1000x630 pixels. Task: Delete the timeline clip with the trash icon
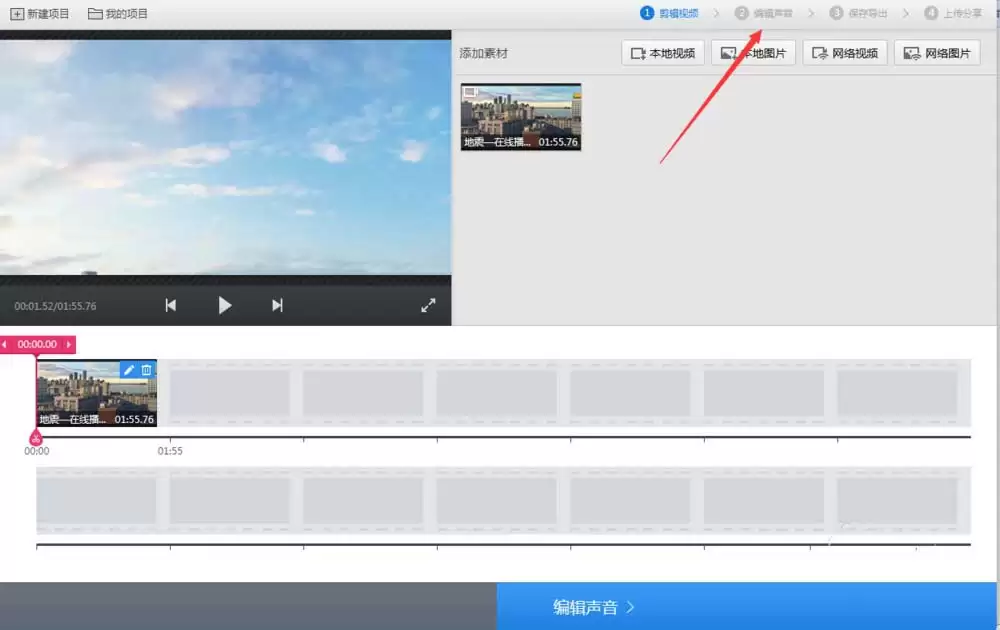[147, 370]
